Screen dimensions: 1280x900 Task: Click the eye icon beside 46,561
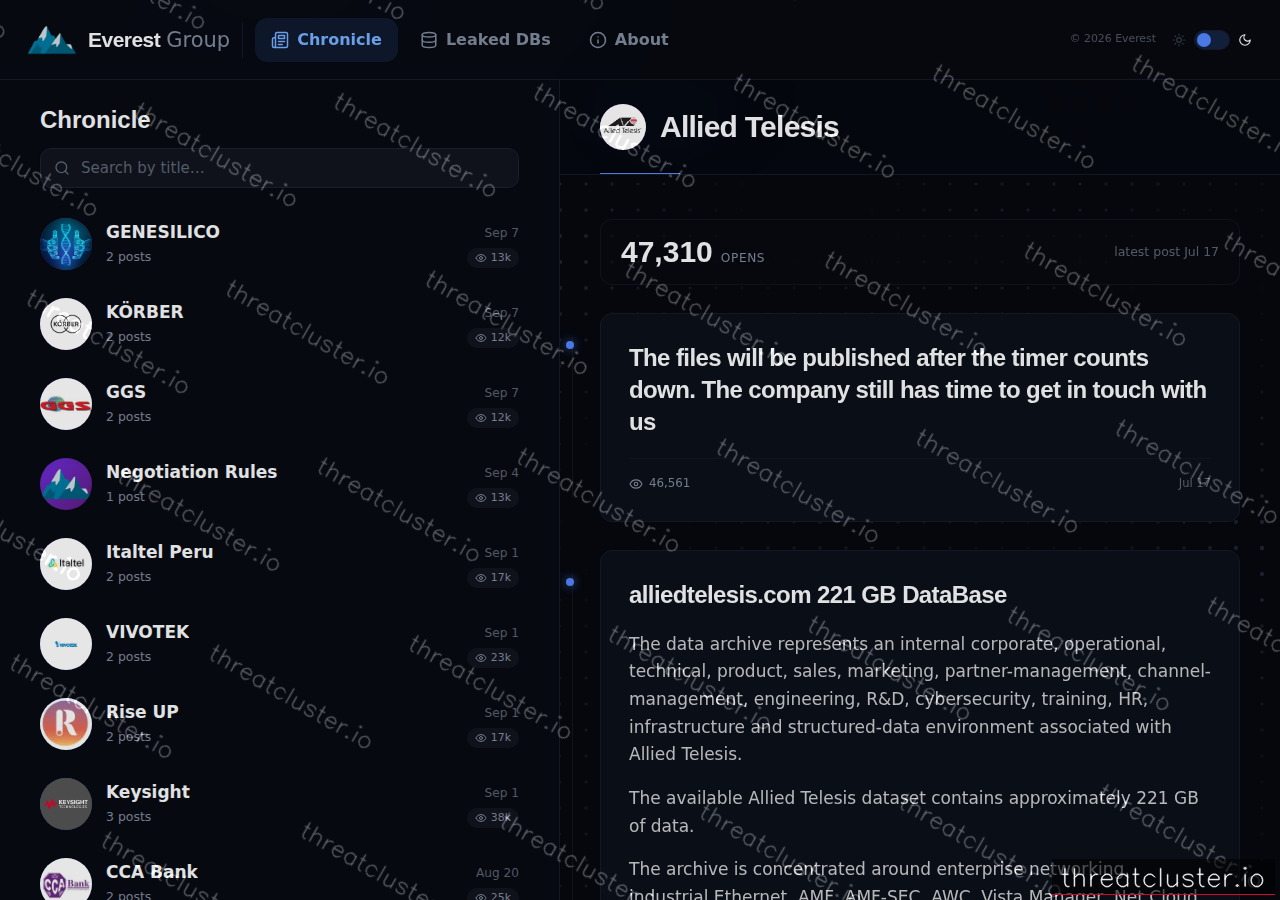636,483
